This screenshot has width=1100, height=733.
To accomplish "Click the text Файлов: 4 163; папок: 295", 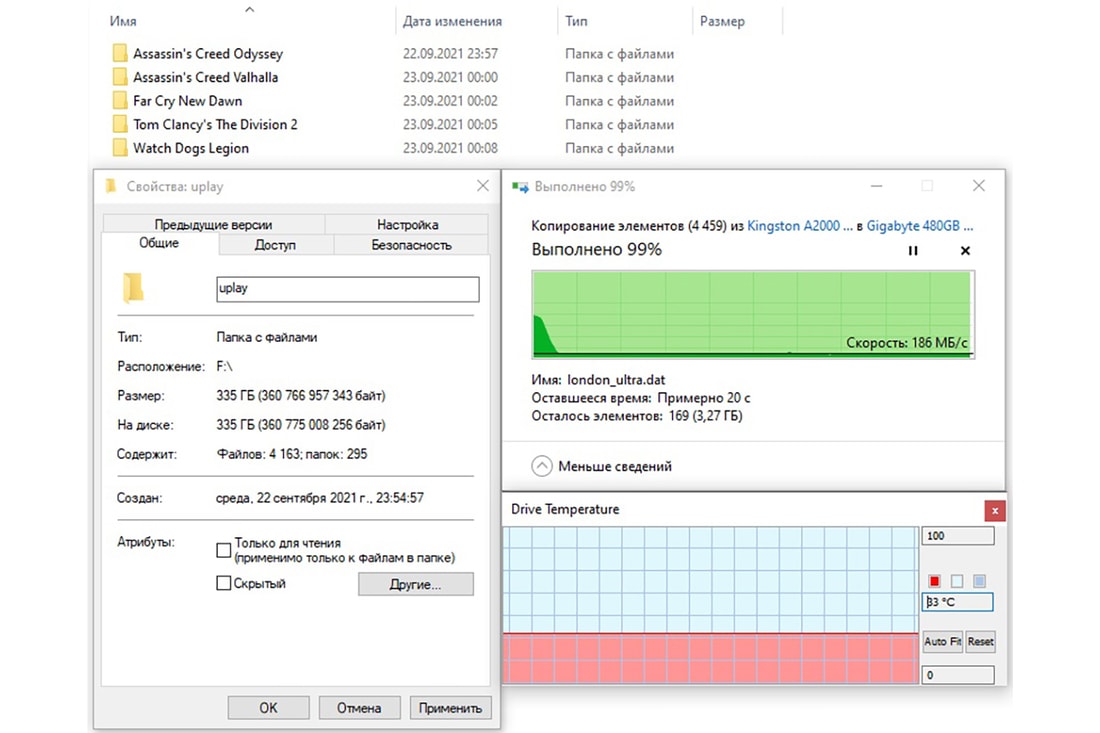I will click(292, 454).
